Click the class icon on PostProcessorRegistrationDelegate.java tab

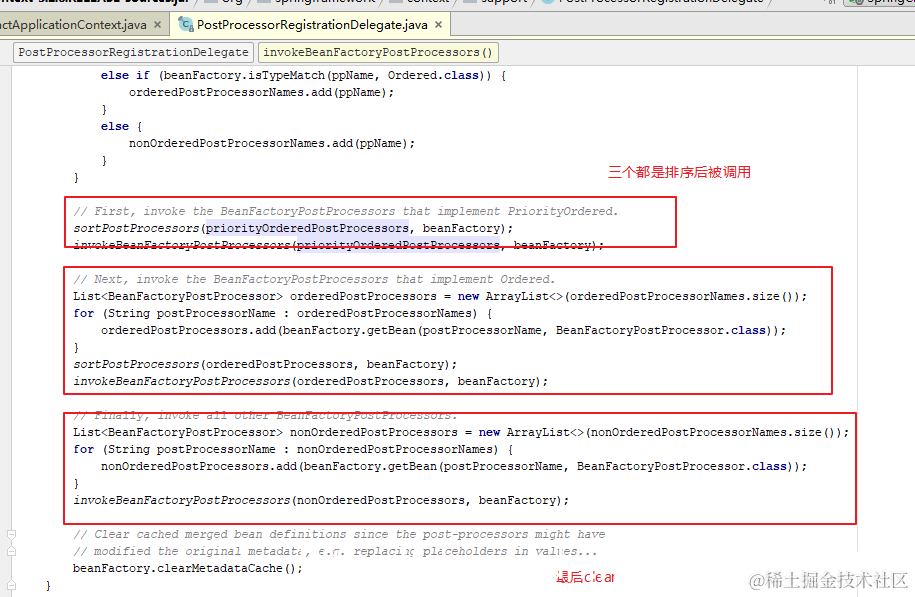(186, 25)
